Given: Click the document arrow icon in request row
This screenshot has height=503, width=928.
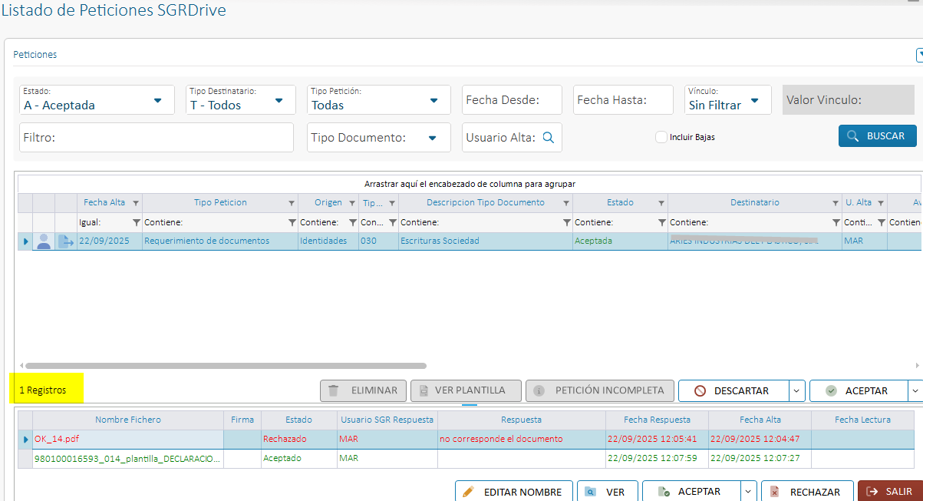Looking at the screenshot, I should (x=66, y=241).
